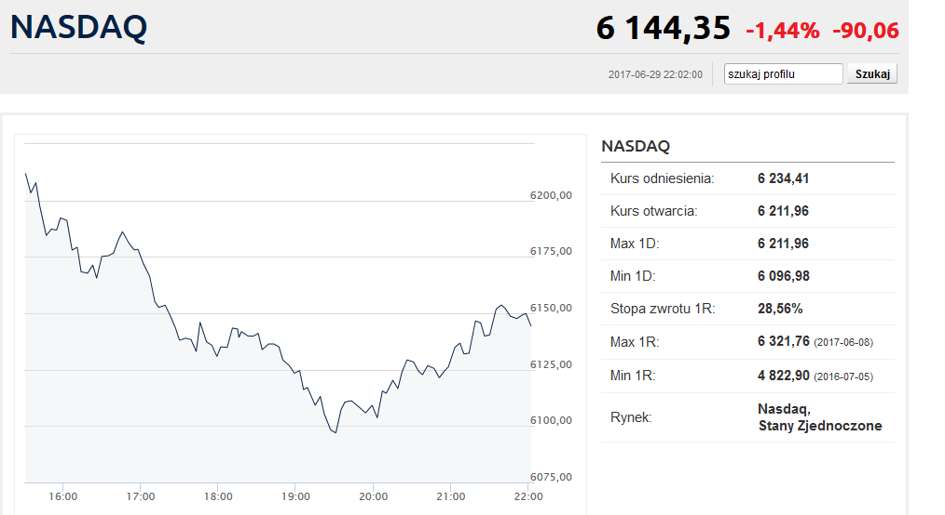
Task: Click the 6150,00 axis label
Action: [551, 308]
